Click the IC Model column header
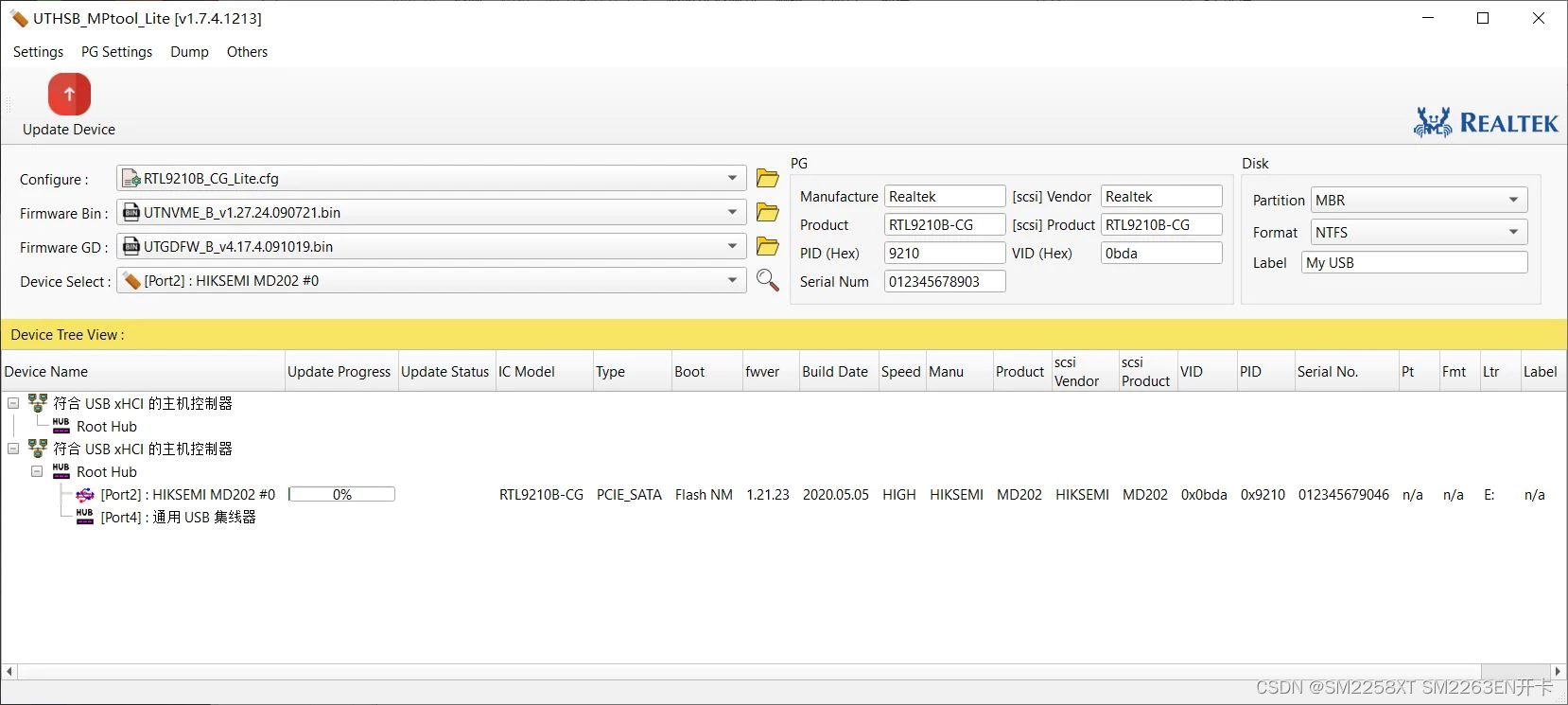Screen dimensions: 1568x705 coord(544,372)
